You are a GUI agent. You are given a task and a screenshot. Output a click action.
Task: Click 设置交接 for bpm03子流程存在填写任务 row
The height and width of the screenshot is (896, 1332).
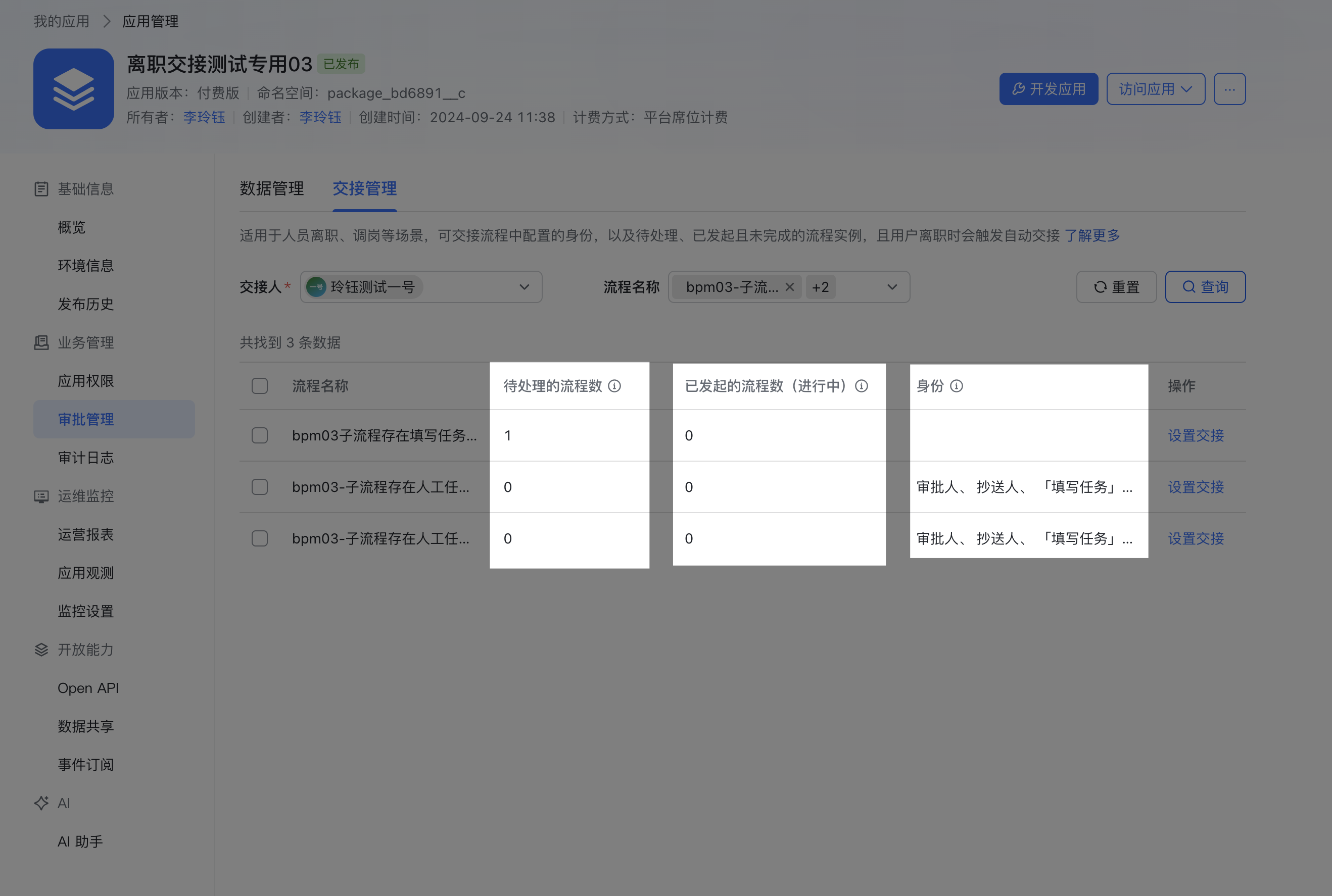[x=1196, y=436]
